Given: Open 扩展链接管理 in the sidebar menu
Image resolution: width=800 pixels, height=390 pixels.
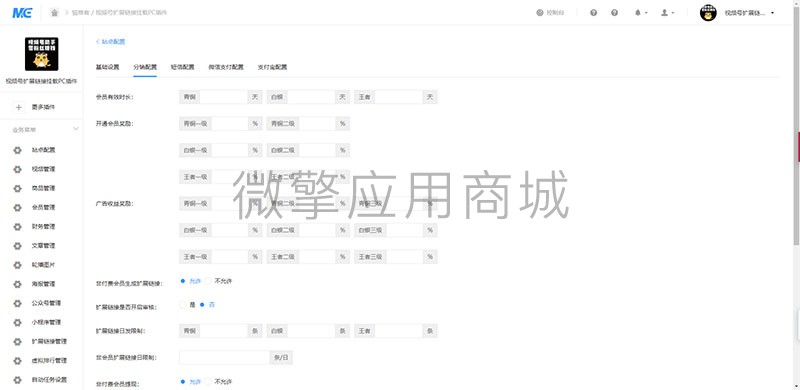Looking at the screenshot, I should coord(49,341).
